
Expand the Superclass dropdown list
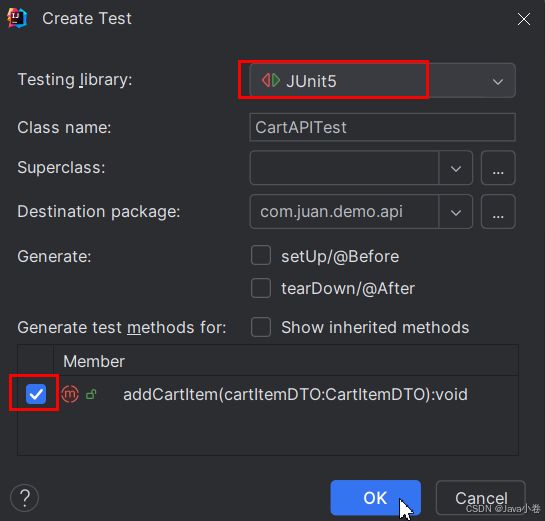point(456,169)
